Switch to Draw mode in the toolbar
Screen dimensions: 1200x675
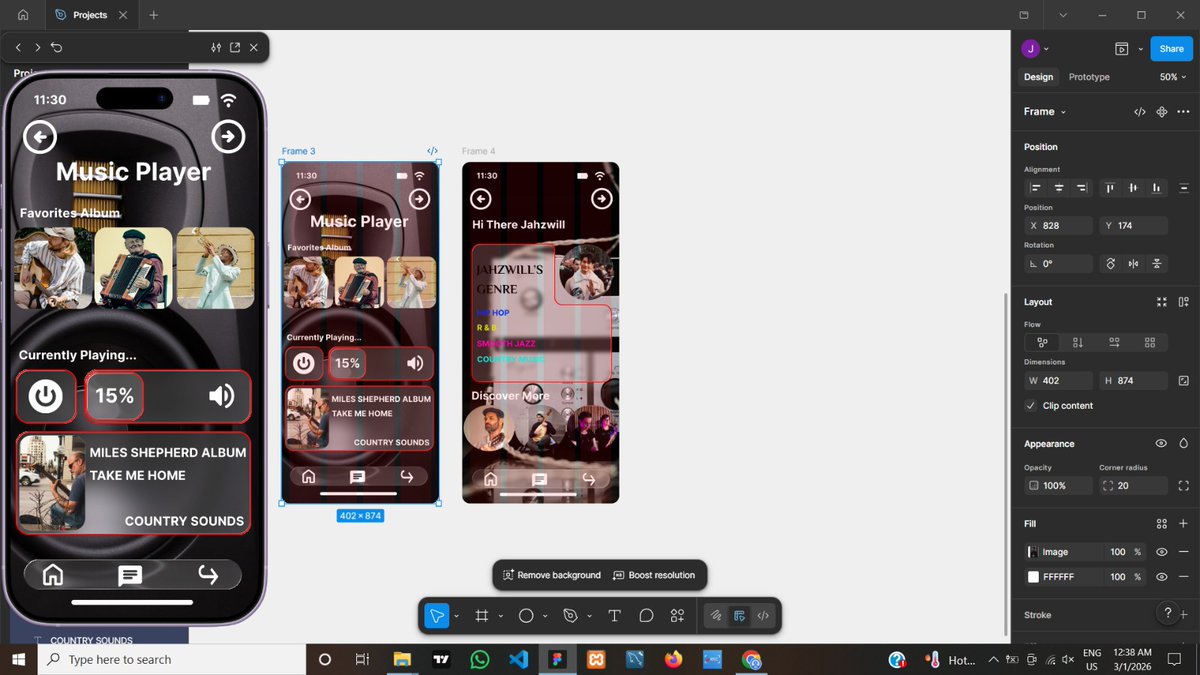[x=716, y=616]
